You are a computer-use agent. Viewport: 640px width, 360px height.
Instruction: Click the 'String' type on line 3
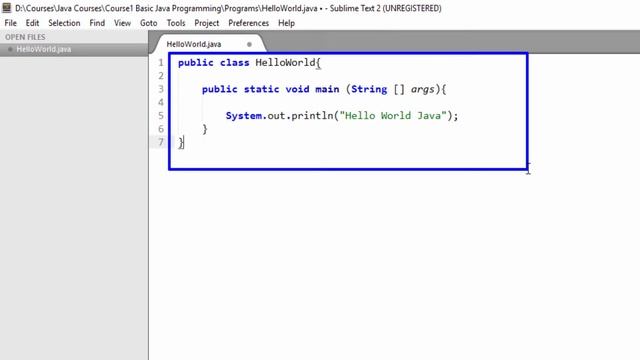(369, 89)
